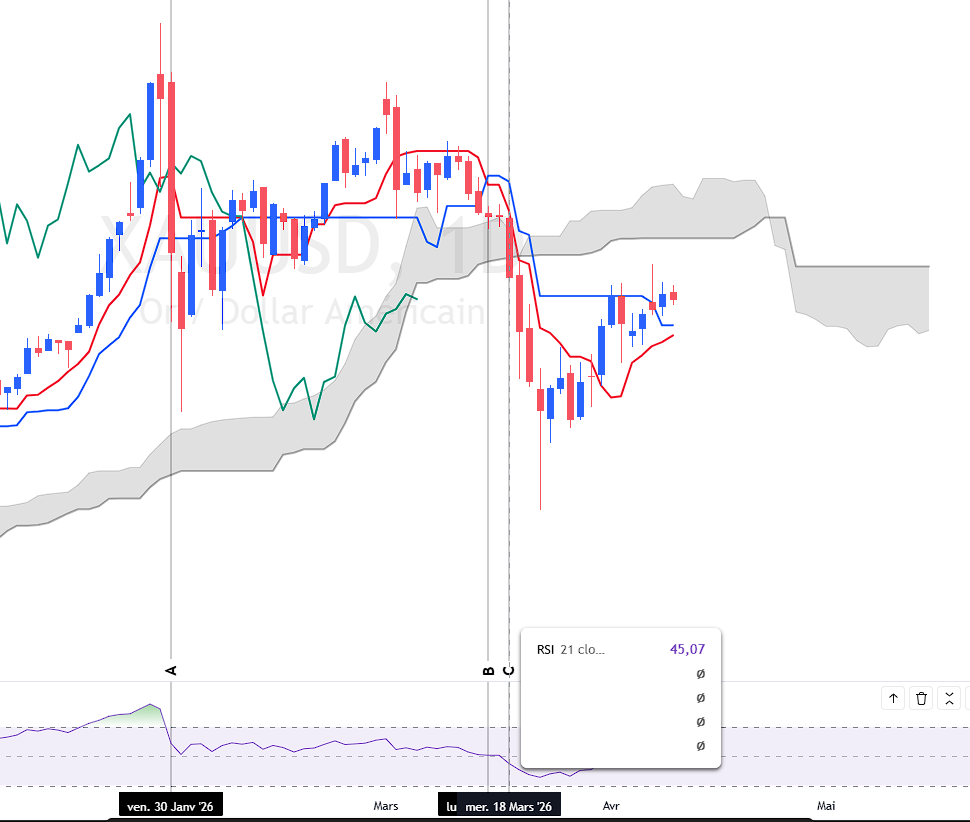Select the vertical line labeled A

[171, 371]
